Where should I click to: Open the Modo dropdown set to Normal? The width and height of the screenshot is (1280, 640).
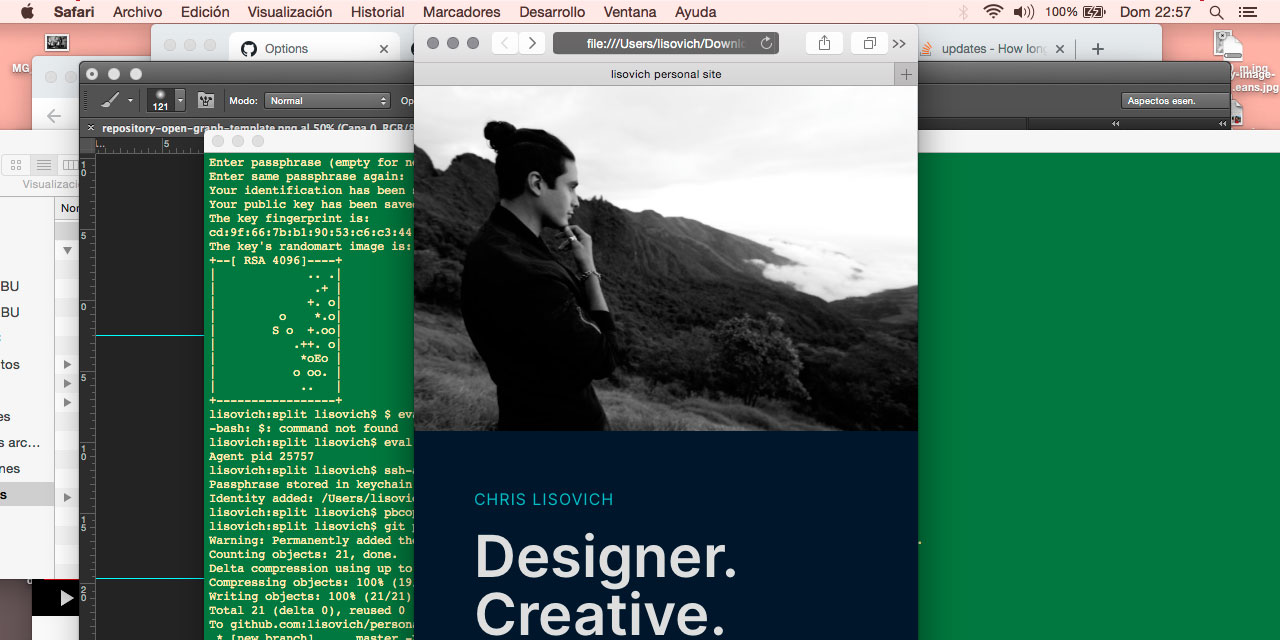327,100
